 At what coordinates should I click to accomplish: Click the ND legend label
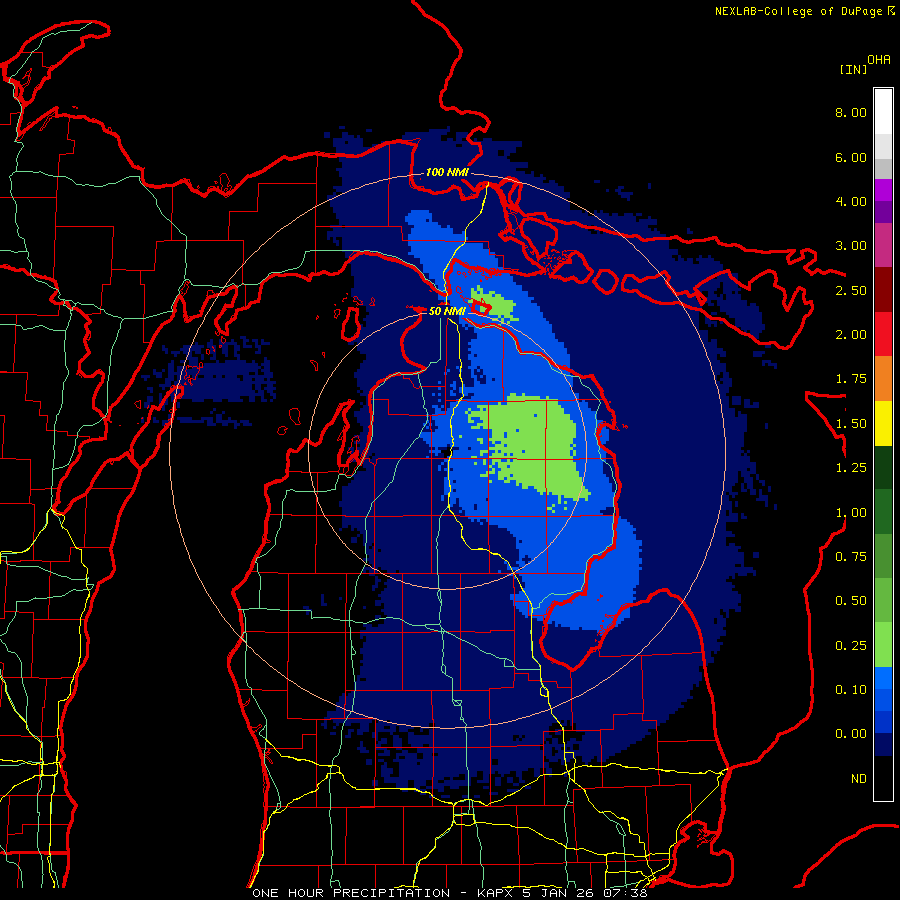[859, 779]
